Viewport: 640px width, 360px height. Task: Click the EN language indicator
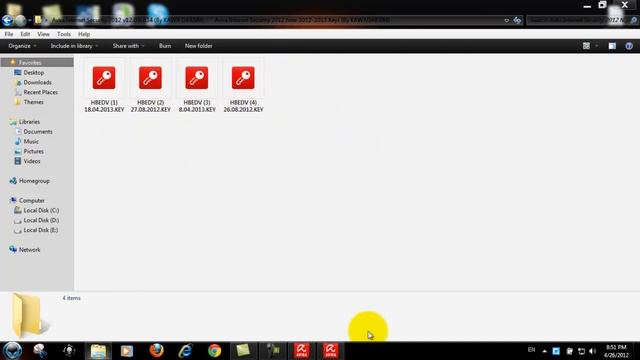coord(531,350)
